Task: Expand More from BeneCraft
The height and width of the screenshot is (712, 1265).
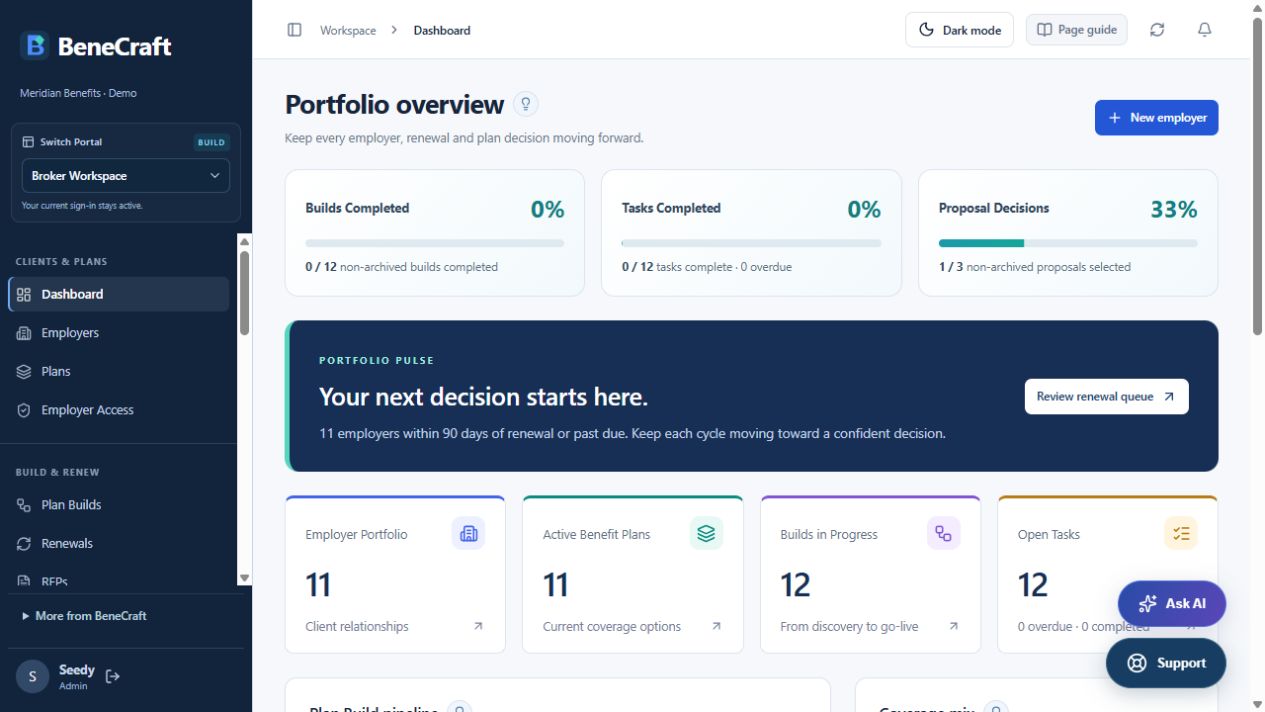Action: [x=84, y=616]
